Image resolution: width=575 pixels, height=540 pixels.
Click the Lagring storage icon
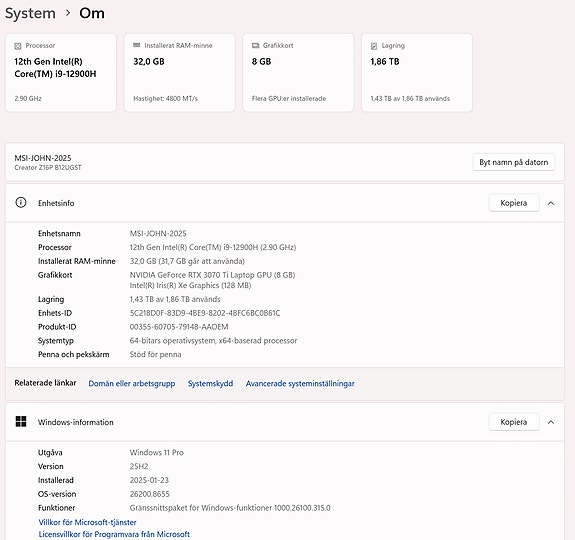(x=374, y=46)
